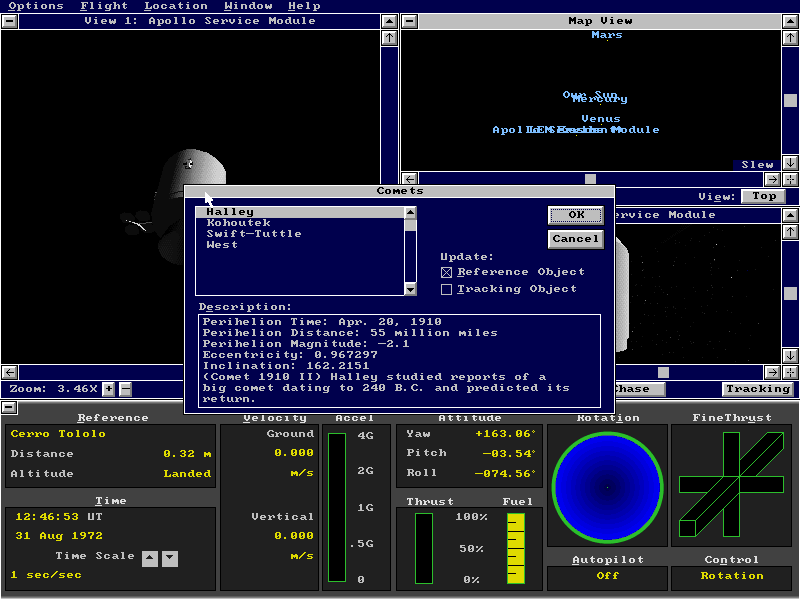This screenshot has height=600, width=800.
Task: Open instrument panel system menu box
Action: 9,407
